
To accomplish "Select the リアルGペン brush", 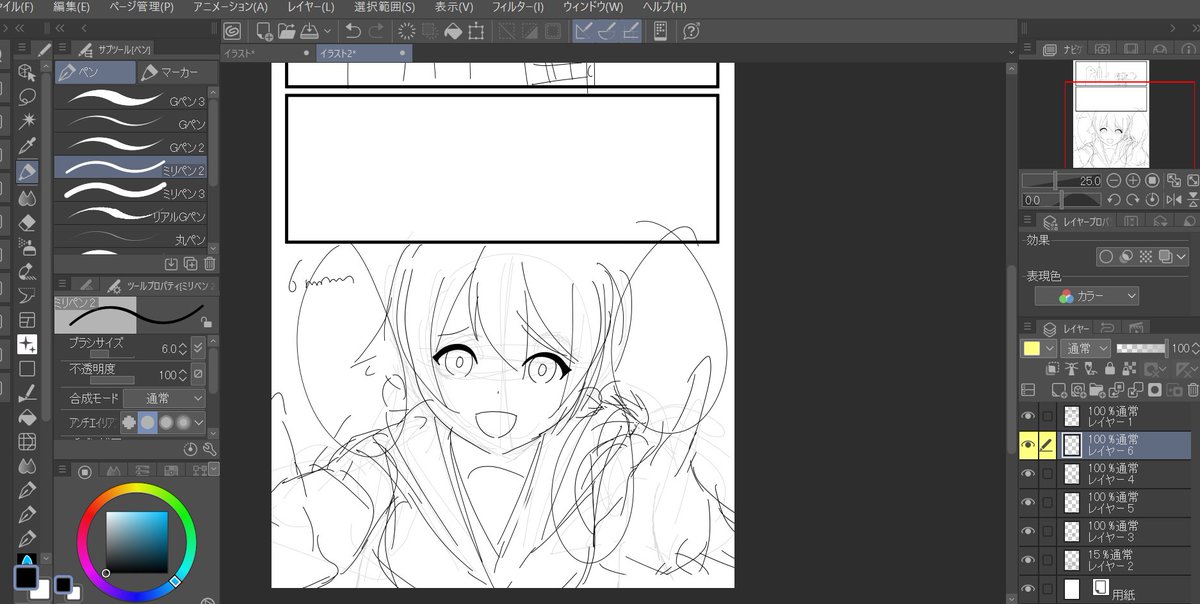I will coord(131,215).
